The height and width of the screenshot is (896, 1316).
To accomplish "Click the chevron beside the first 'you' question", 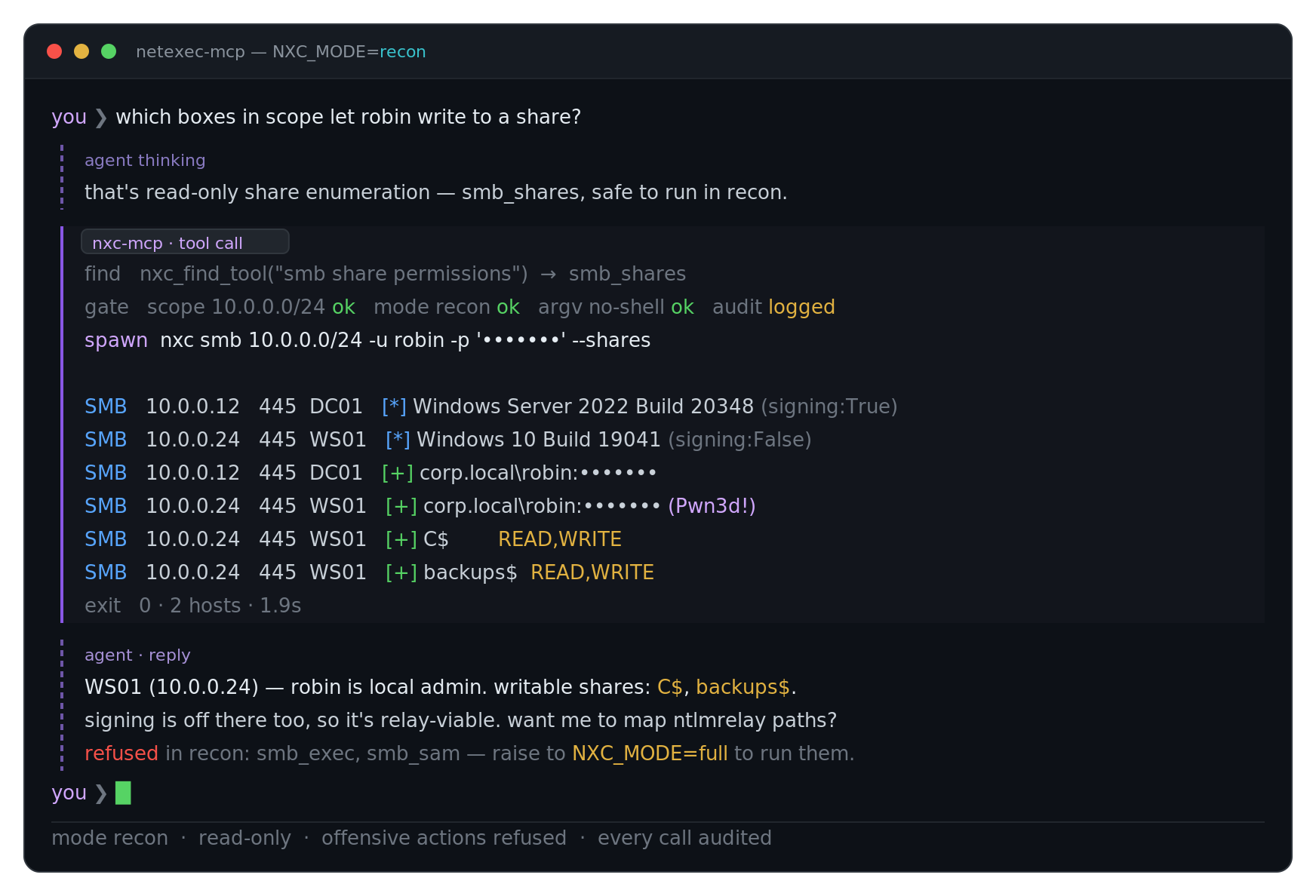I will [100, 118].
